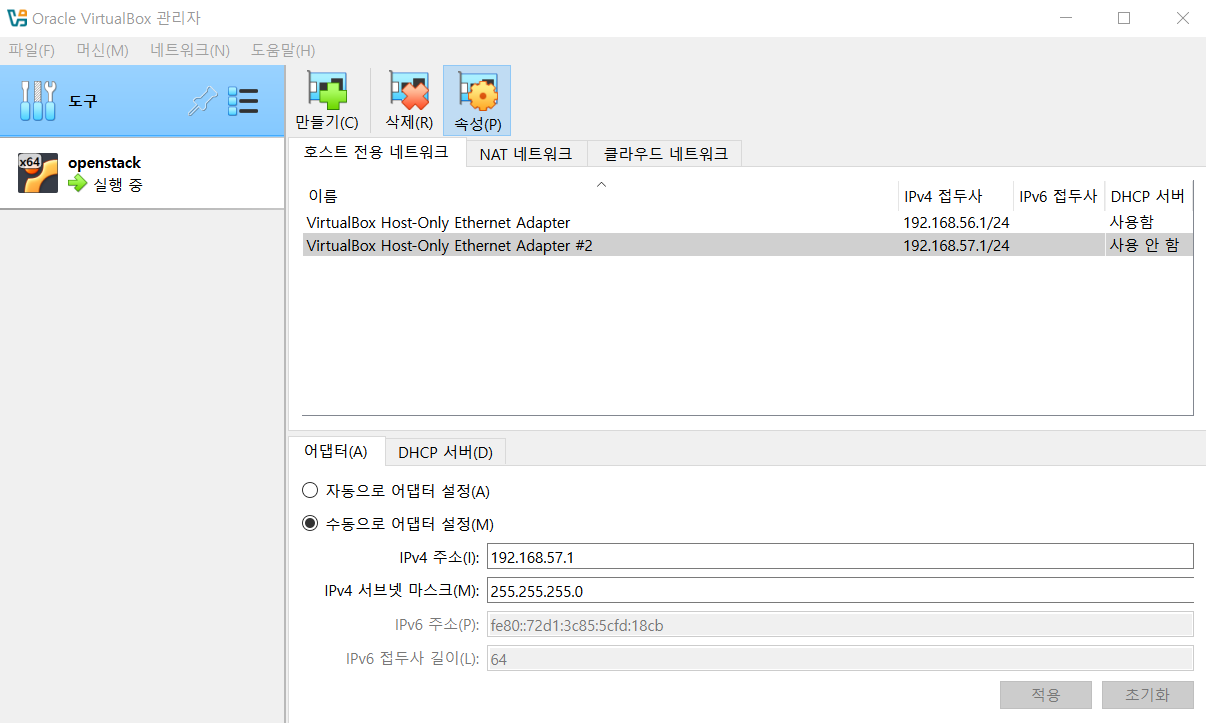Screen dimensions: 1206x723
Task: Sort by the DHCP Server (DHCP 서버) column header
Action: (x=1148, y=196)
